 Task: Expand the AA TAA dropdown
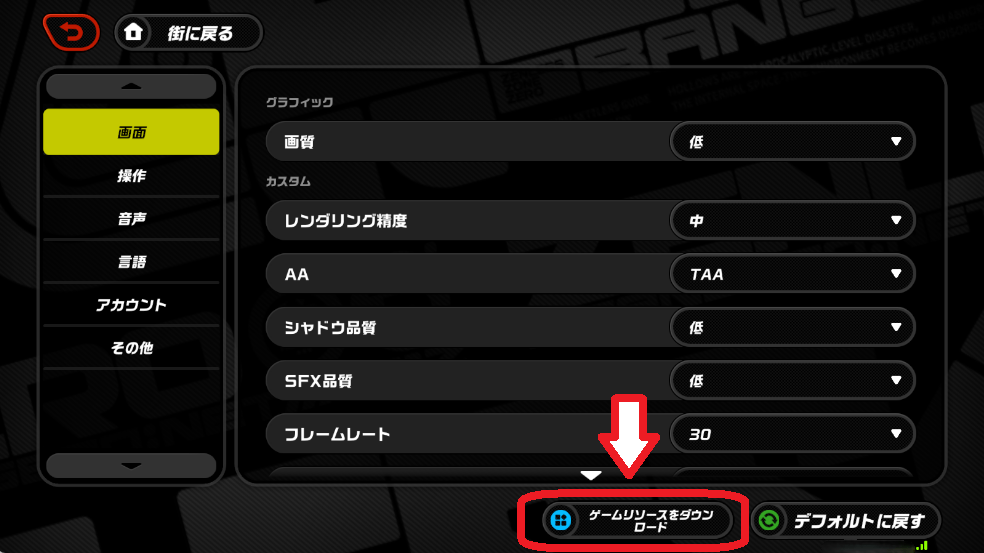click(793, 274)
